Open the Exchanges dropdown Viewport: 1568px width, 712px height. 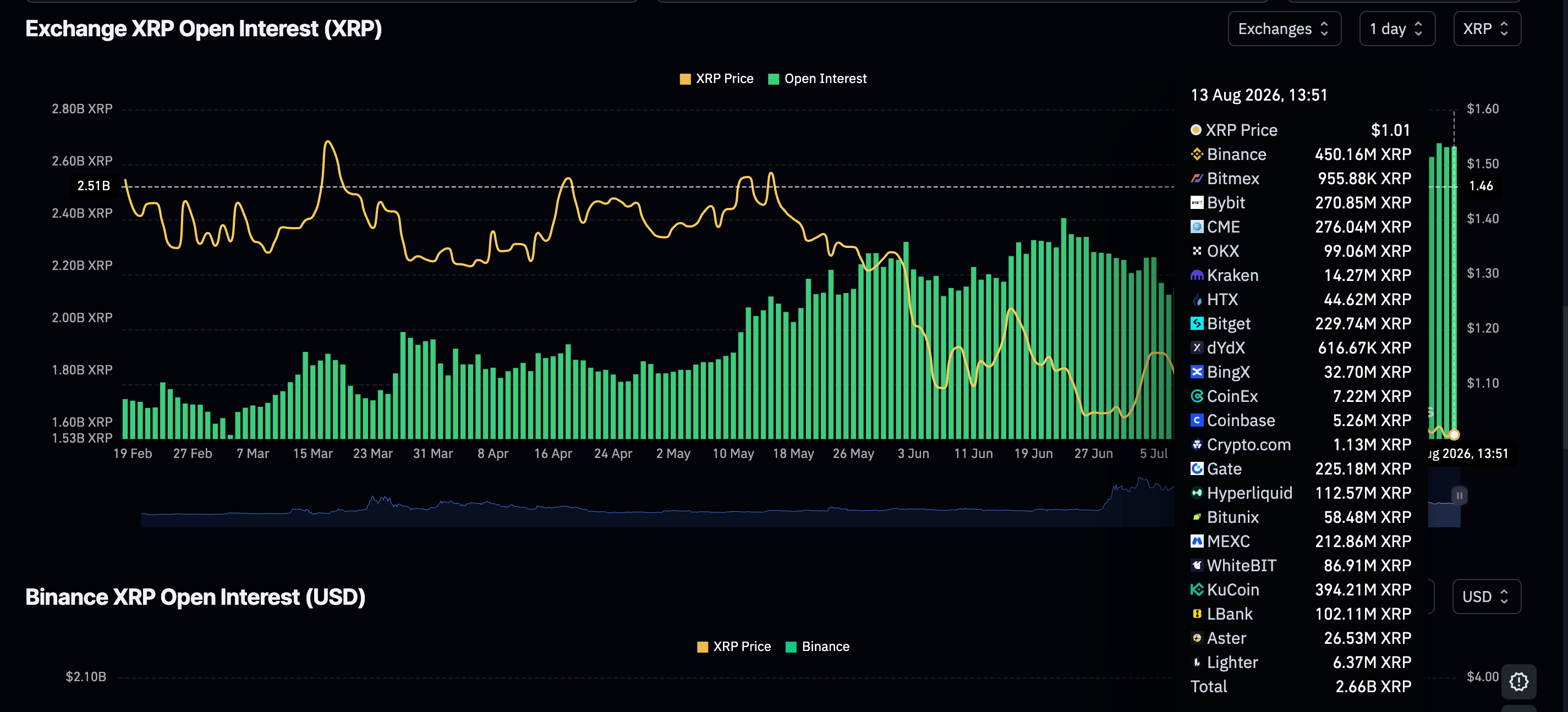point(1284,29)
